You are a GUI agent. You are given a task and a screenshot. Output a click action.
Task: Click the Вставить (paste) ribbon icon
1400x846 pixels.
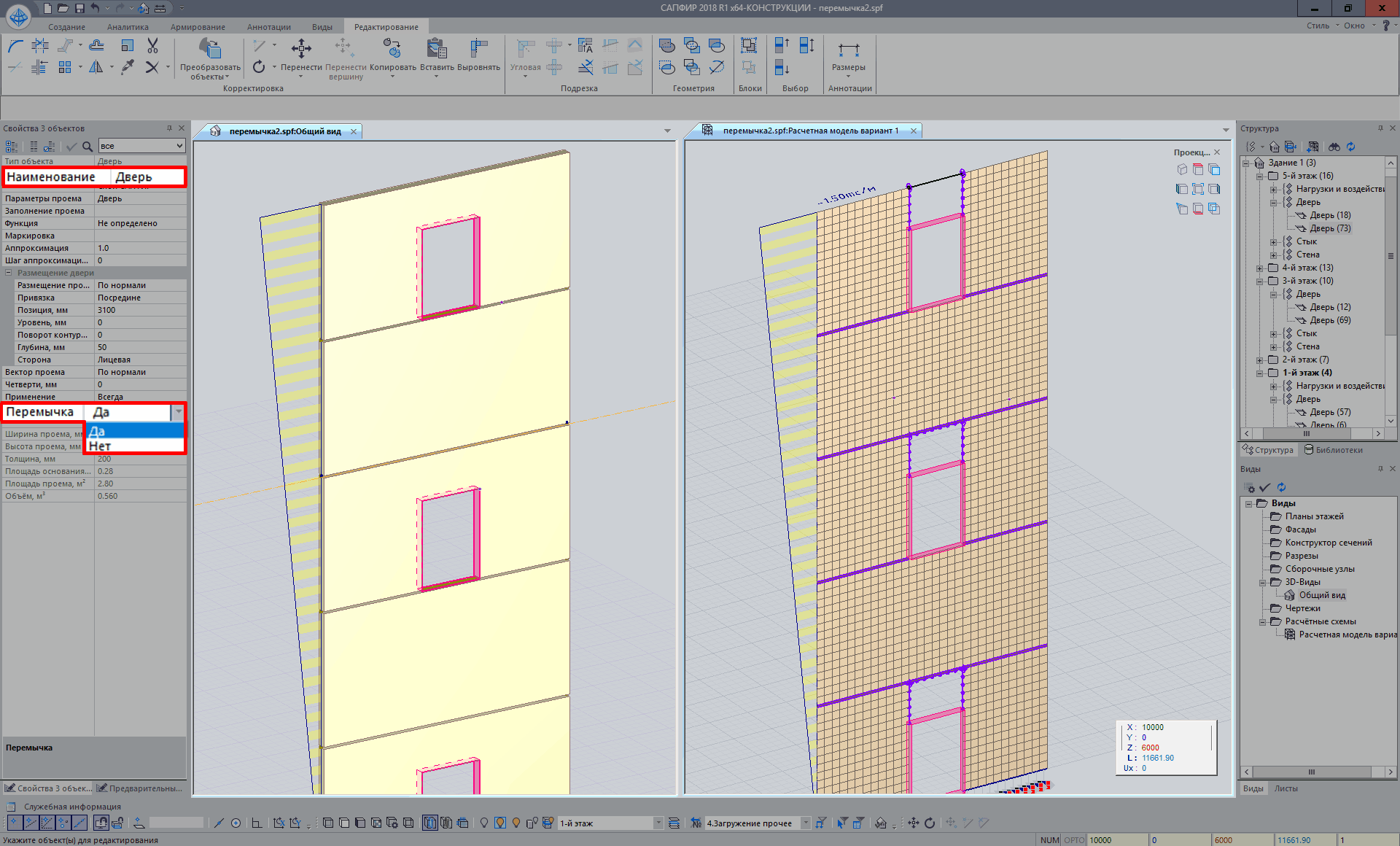tap(437, 50)
